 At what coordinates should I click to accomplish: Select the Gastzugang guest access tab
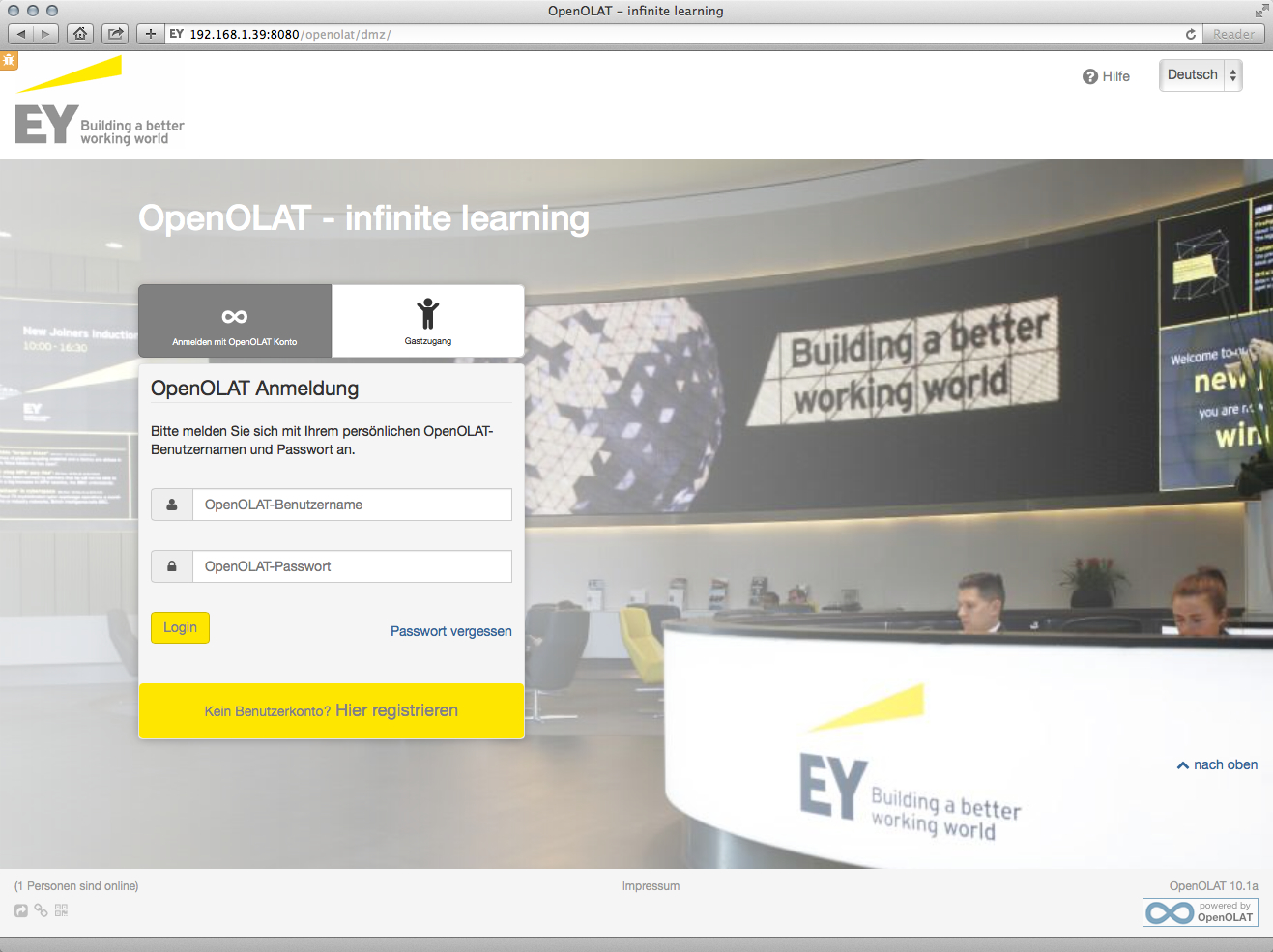click(428, 321)
